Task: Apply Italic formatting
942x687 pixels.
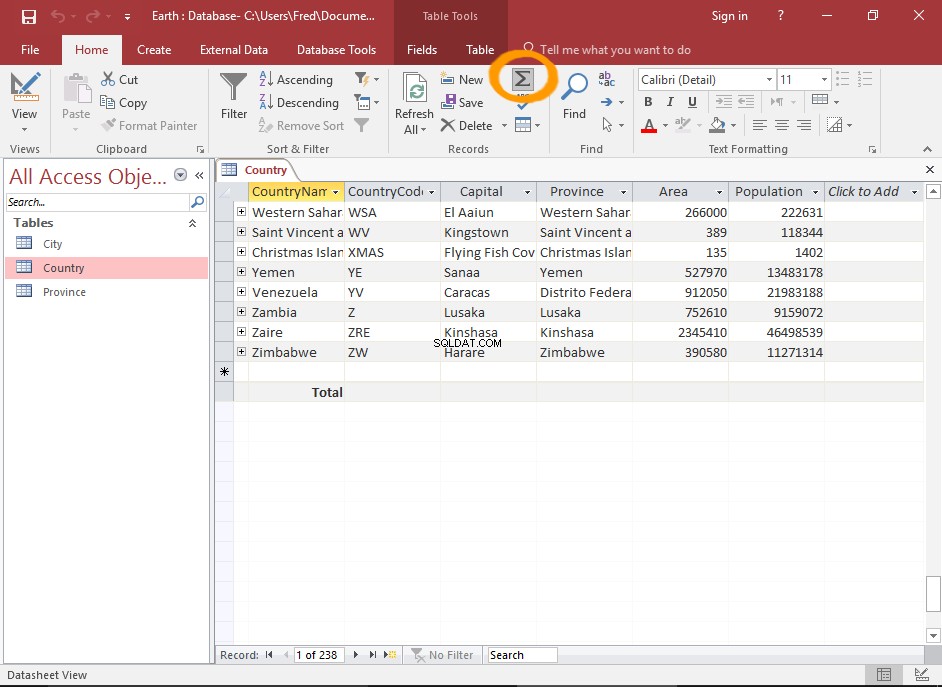Action: coord(670,102)
